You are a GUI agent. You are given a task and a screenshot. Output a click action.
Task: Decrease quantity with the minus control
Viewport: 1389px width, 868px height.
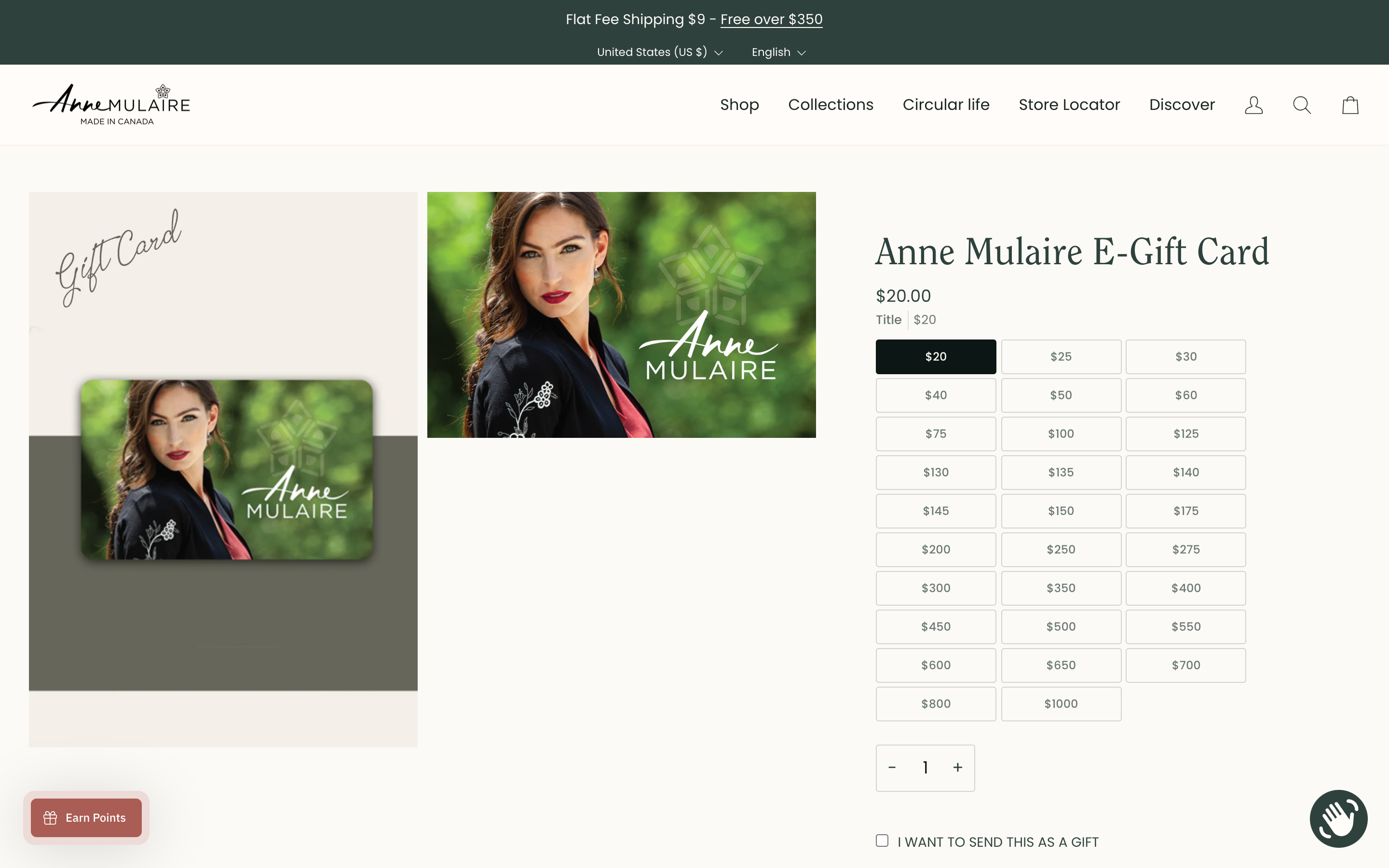[892, 767]
